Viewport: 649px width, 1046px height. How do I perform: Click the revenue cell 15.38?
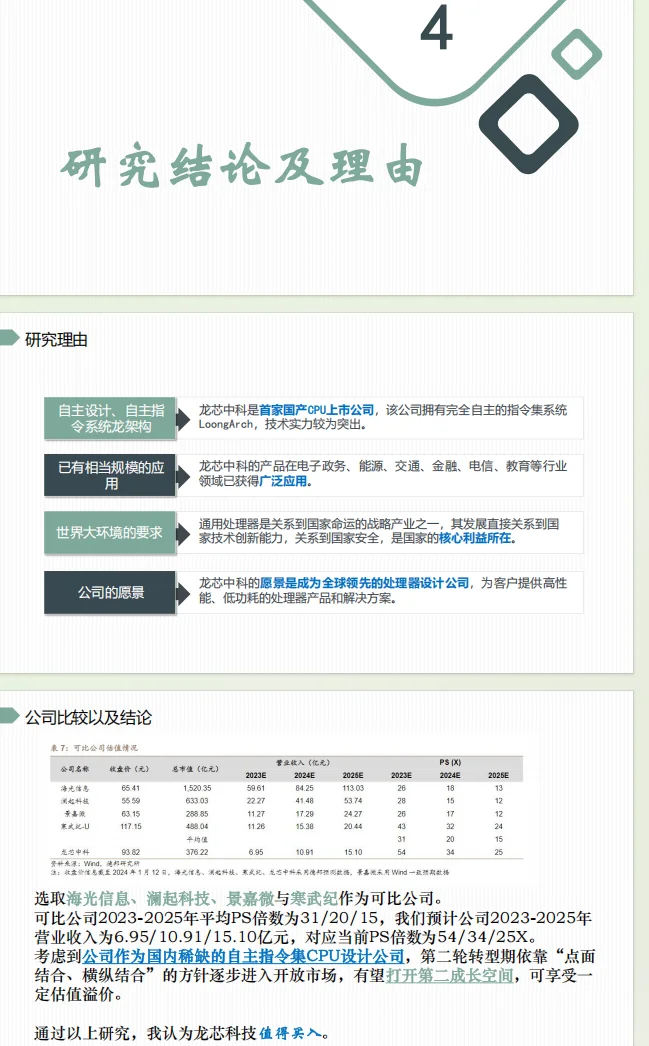pos(304,827)
